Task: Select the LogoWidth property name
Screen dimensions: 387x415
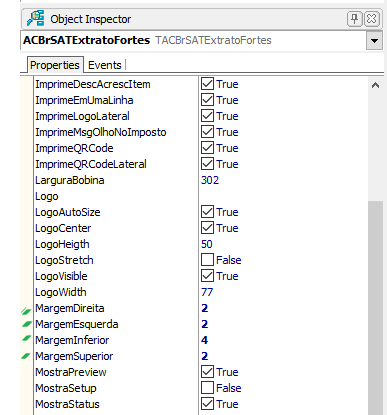Action: click(61, 292)
